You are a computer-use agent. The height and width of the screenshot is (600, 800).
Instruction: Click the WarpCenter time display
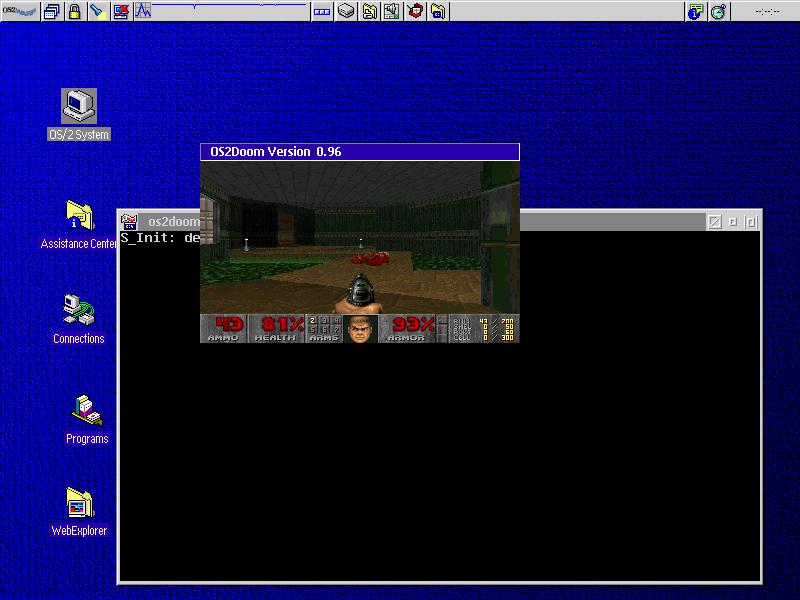[766, 11]
